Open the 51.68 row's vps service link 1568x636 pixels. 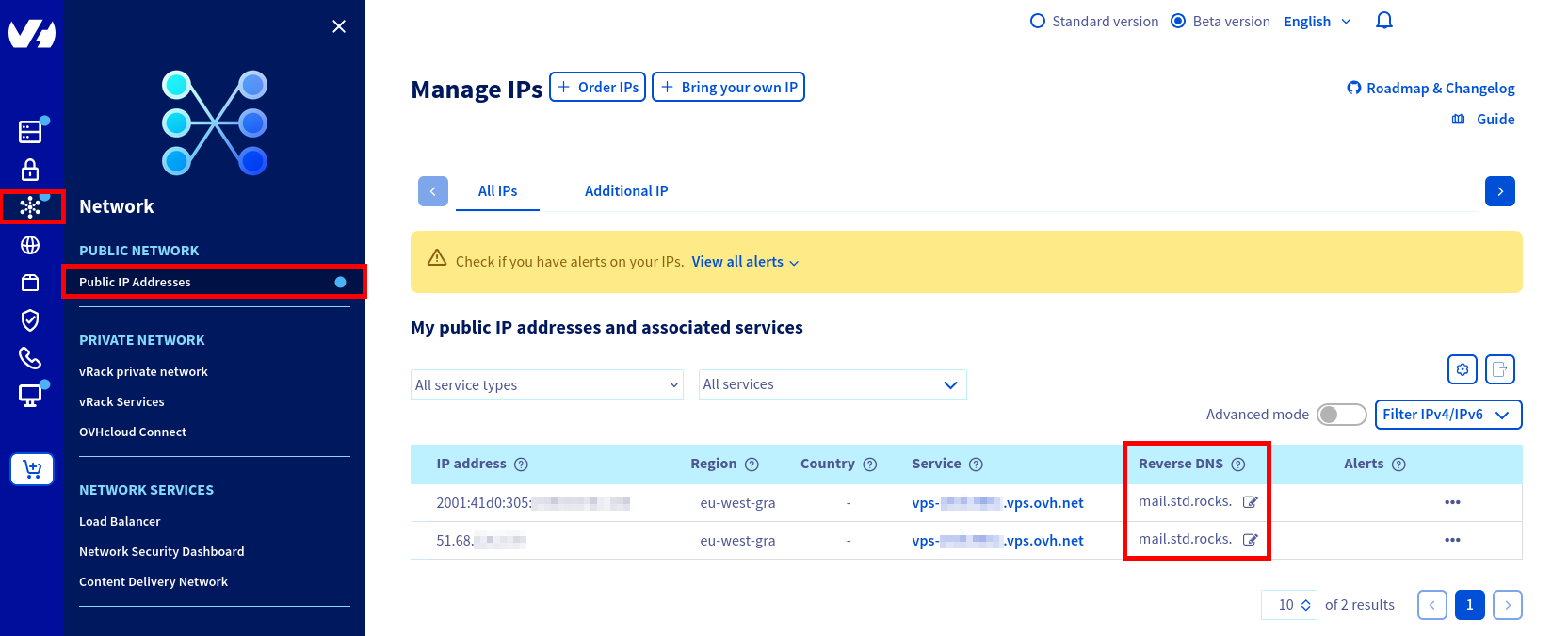pyautogui.click(x=997, y=541)
